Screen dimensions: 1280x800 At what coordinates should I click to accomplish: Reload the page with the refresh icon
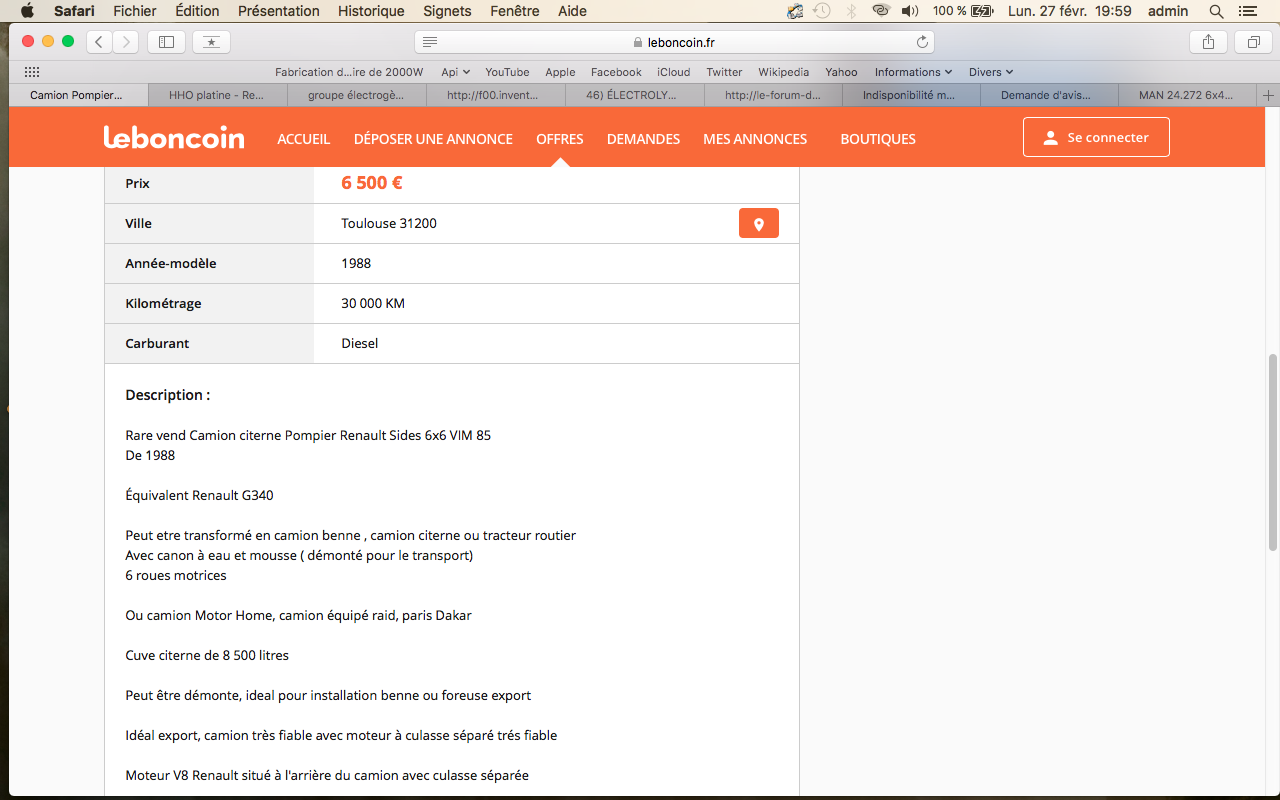point(922,42)
